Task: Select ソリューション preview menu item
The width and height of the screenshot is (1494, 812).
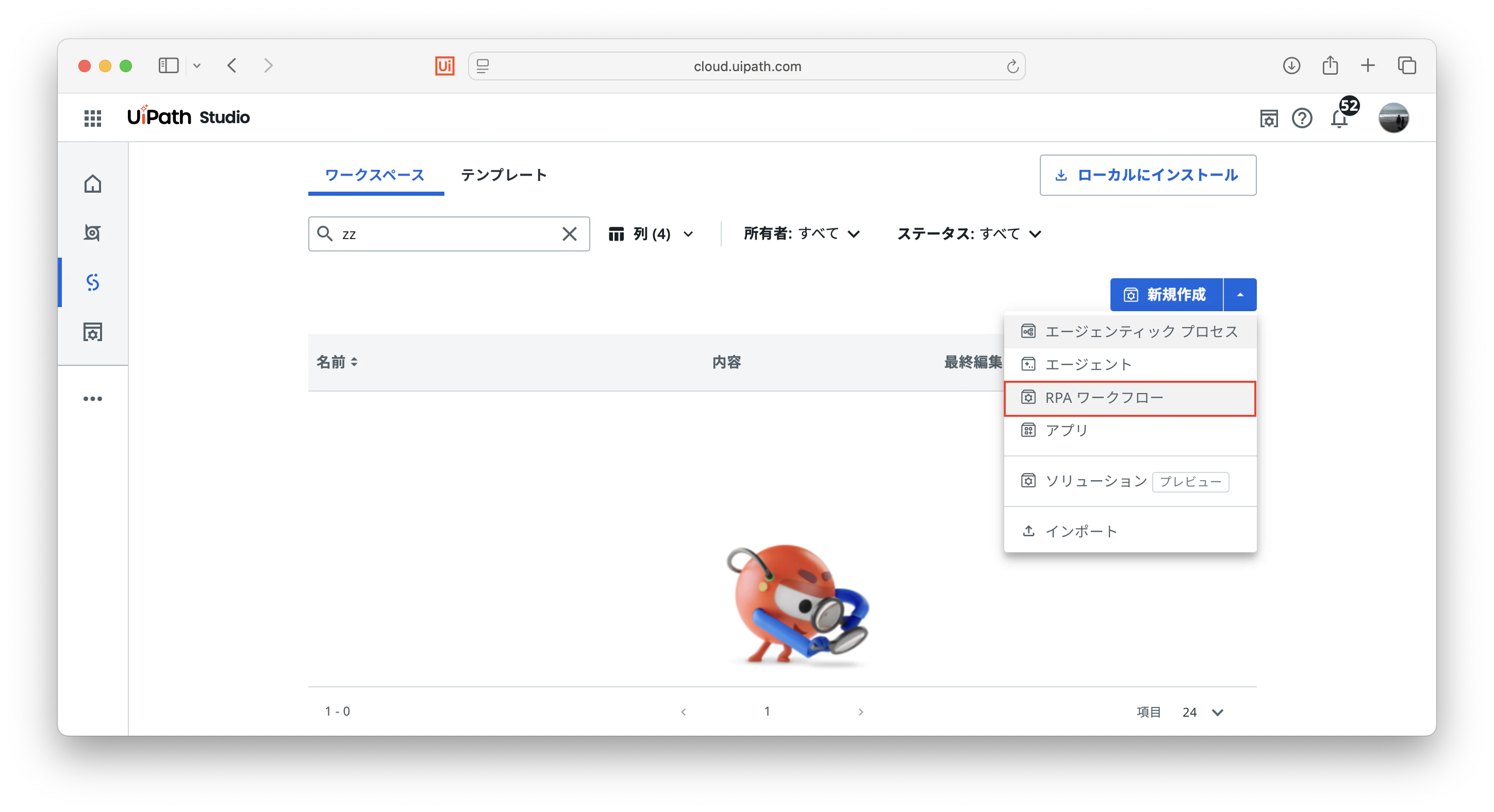Action: (x=1130, y=481)
